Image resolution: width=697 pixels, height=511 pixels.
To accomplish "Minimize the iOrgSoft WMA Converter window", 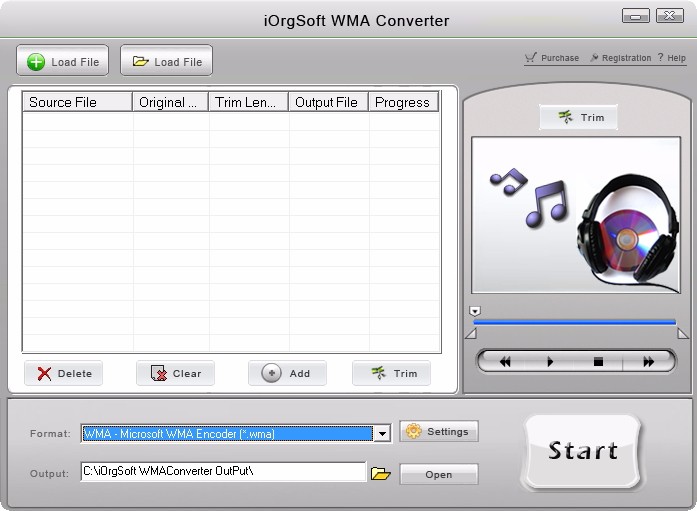I will click(x=635, y=16).
